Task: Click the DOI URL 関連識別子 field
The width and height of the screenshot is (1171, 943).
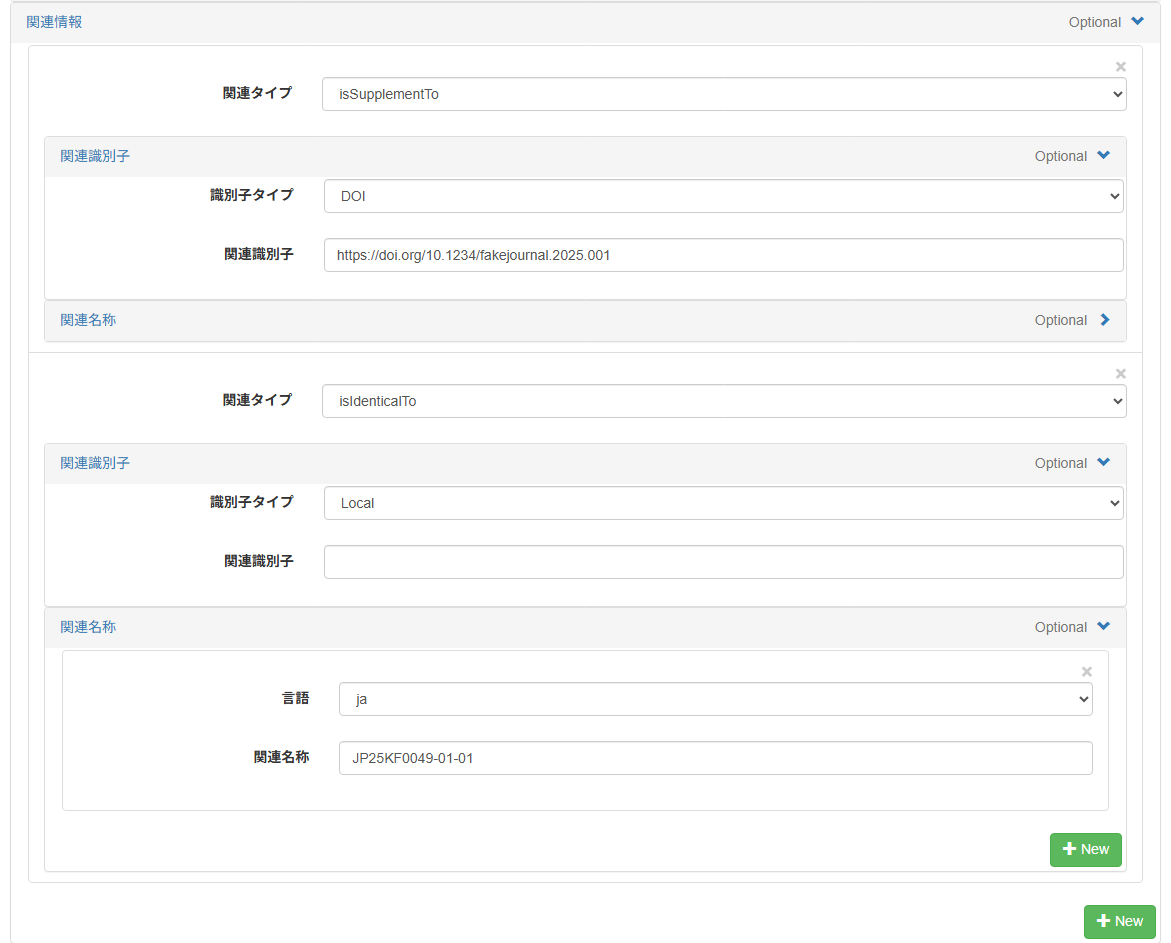Action: (x=723, y=255)
